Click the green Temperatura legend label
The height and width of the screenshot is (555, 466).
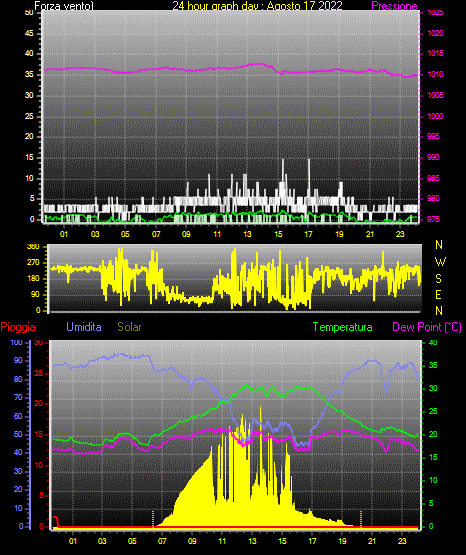(x=343, y=327)
